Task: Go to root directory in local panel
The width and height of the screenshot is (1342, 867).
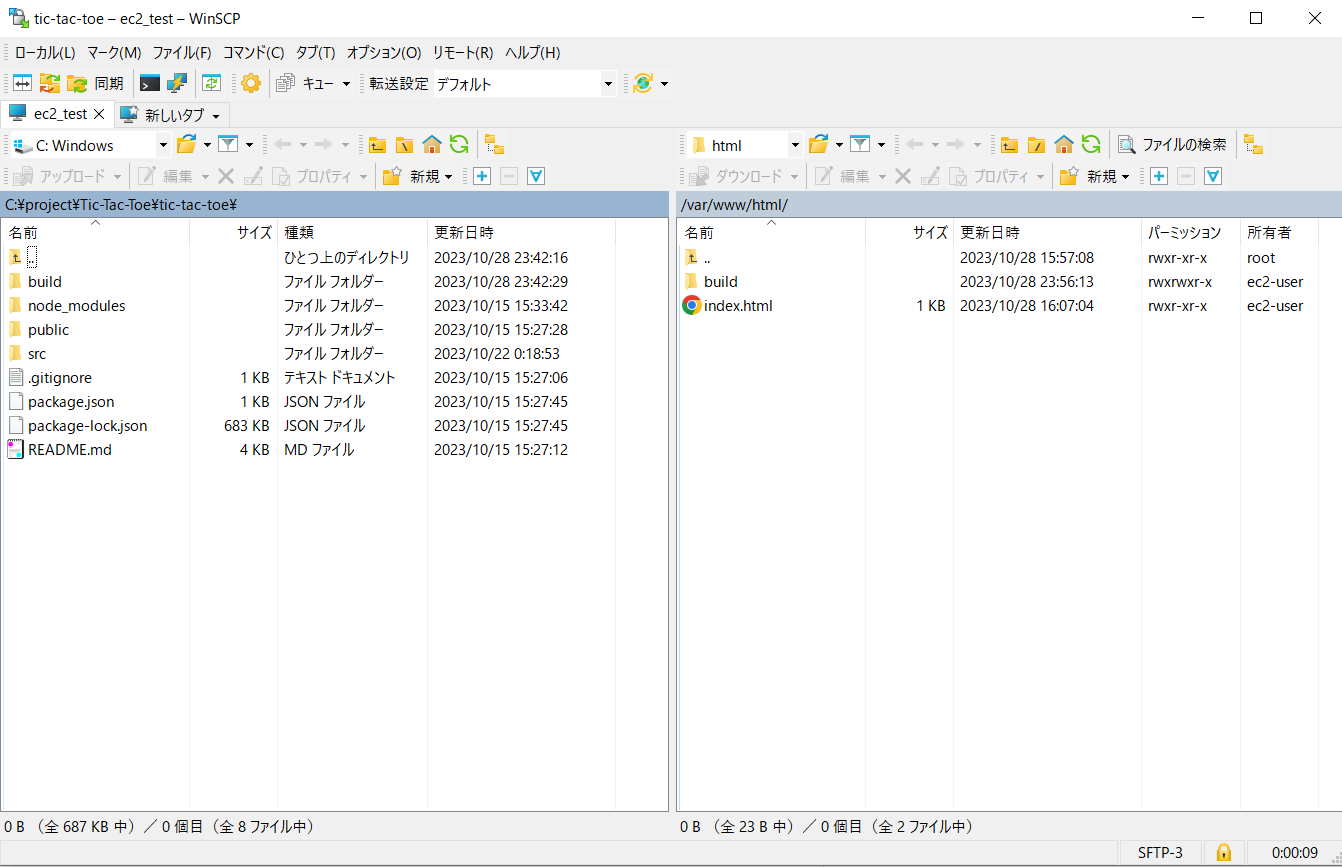Action: (x=404, y=145)
